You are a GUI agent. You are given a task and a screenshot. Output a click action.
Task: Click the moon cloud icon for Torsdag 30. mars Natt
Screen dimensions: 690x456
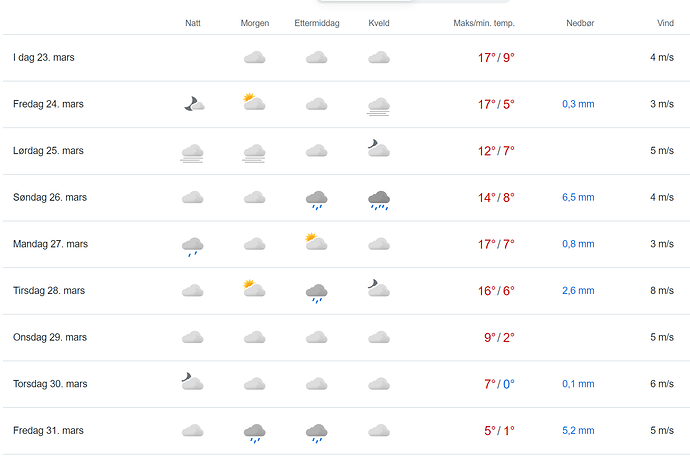click(x=193, y=382)
